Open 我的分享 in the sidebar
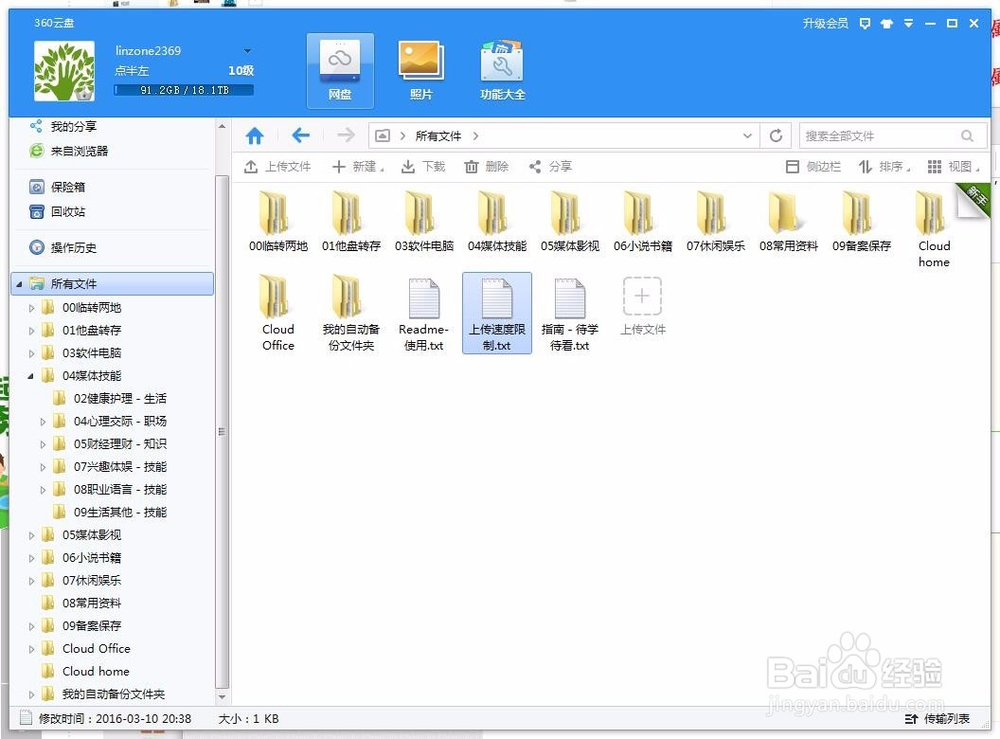 (64, 126)
